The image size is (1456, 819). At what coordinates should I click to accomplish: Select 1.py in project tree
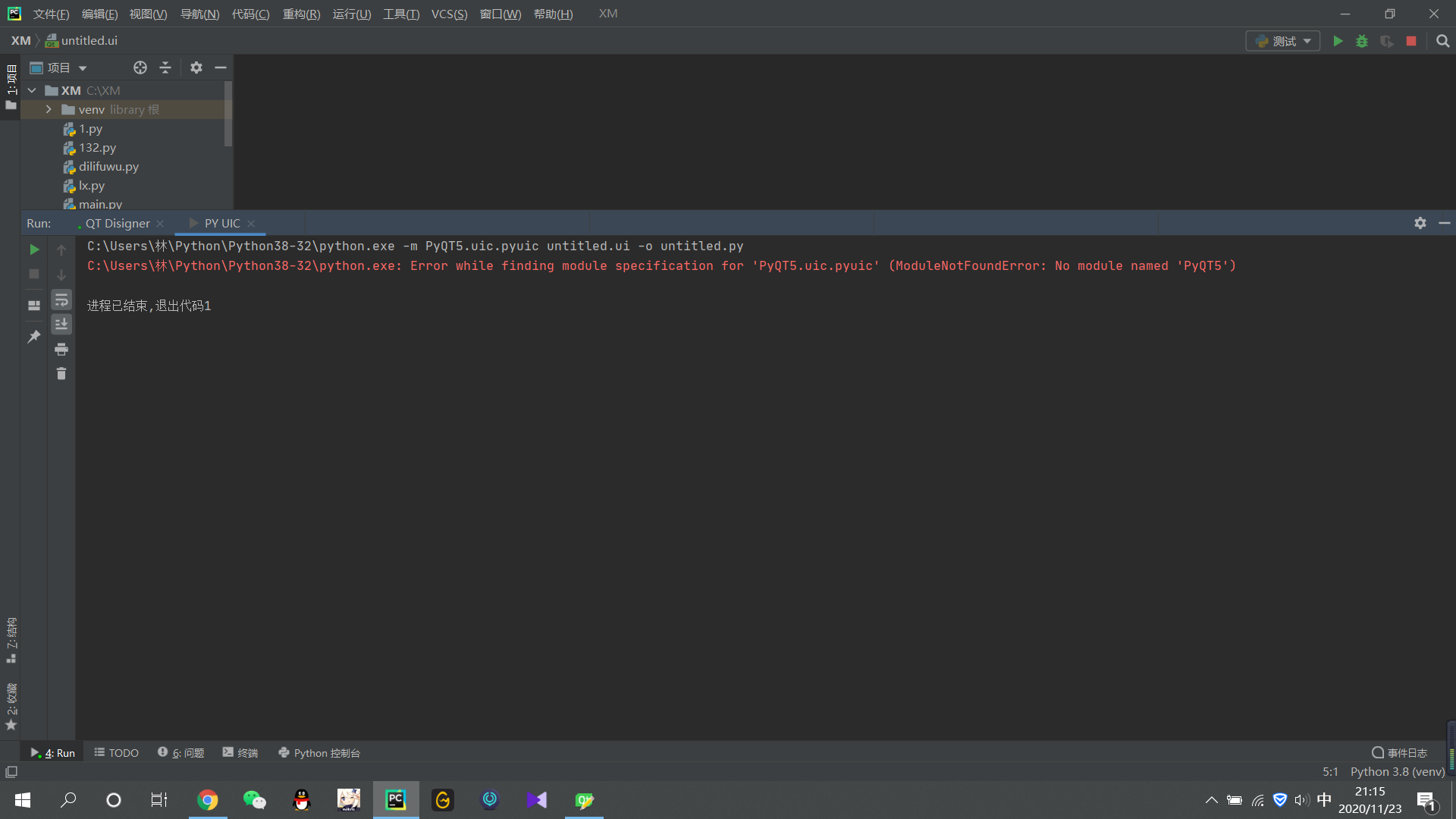(x=90, y=129)
